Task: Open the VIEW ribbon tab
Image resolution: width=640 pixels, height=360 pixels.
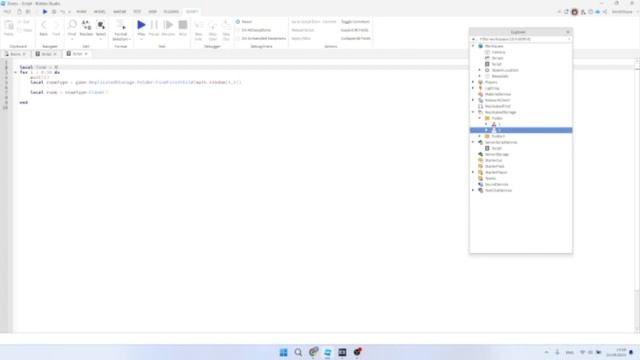Action: [x=152, y=12]
